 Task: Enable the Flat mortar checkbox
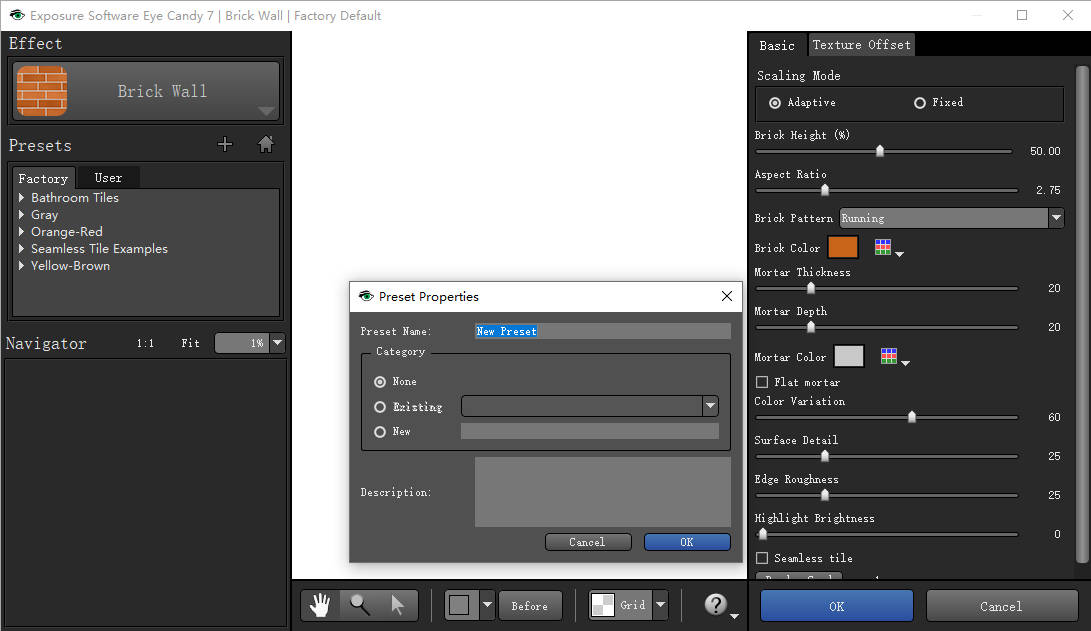[762, 382]
